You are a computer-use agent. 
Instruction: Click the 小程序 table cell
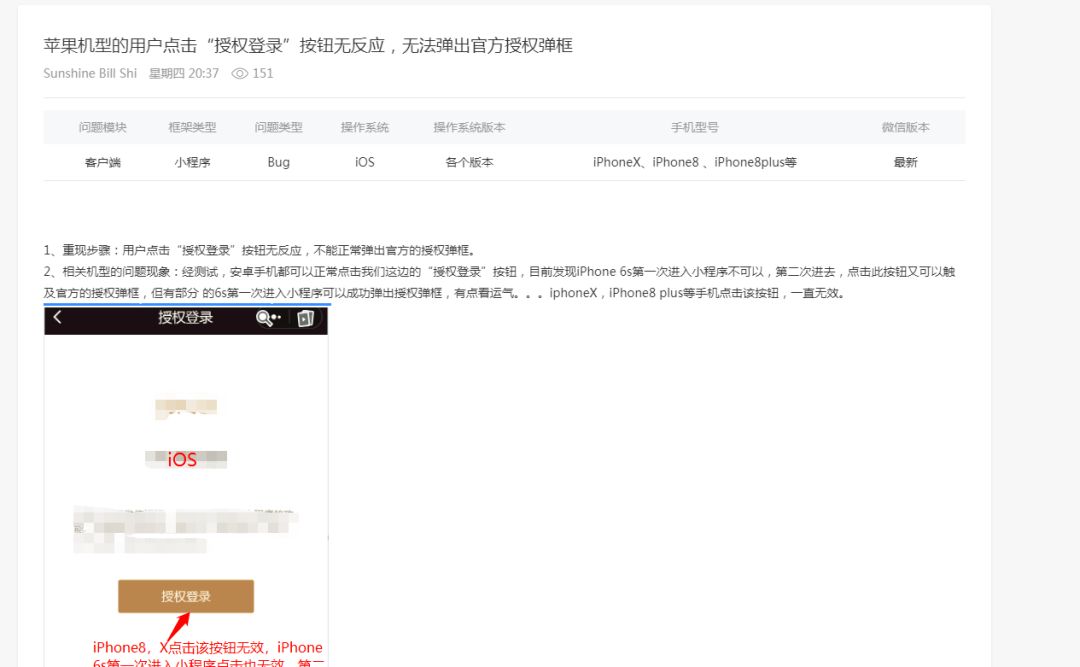pyautogui.click(x=192, y=163)
